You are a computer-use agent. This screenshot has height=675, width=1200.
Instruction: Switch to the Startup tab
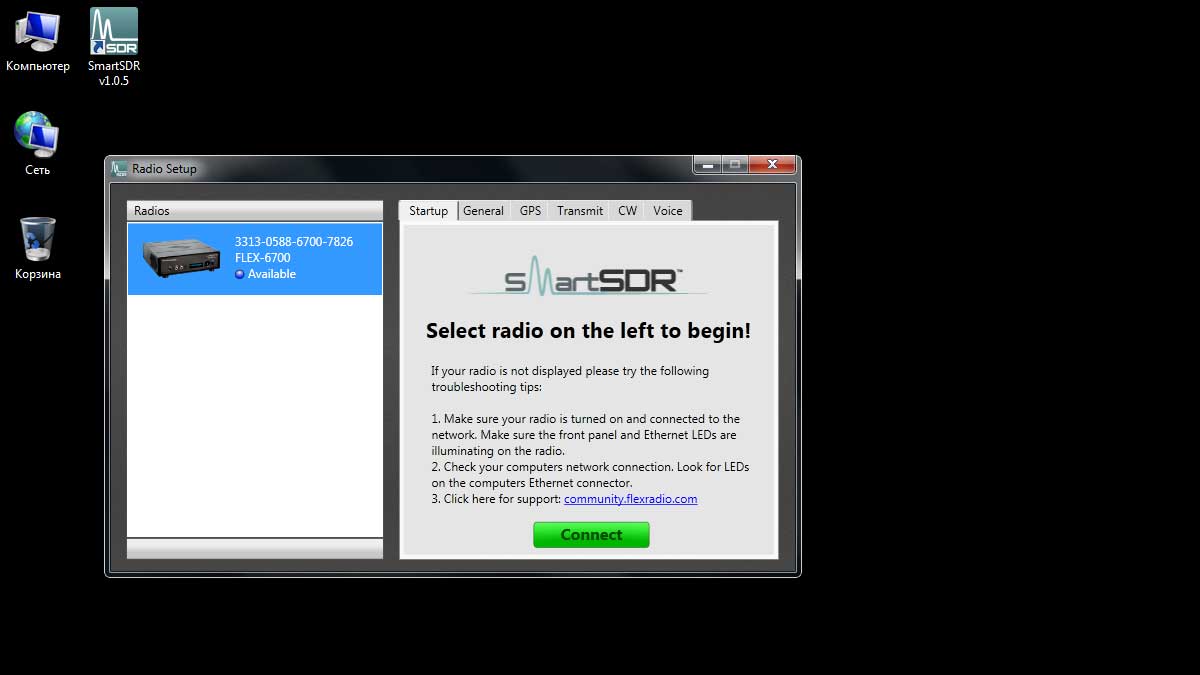[428, 211]
